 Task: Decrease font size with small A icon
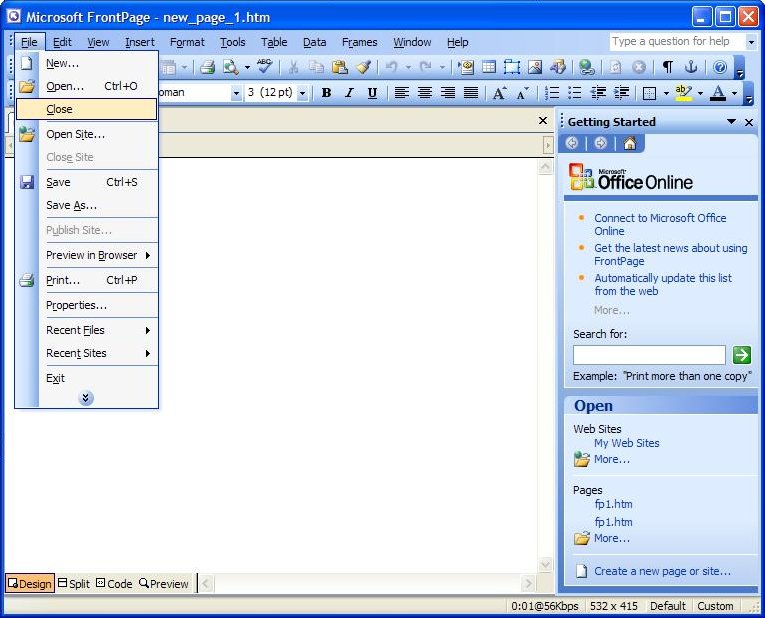click(523, 93)
